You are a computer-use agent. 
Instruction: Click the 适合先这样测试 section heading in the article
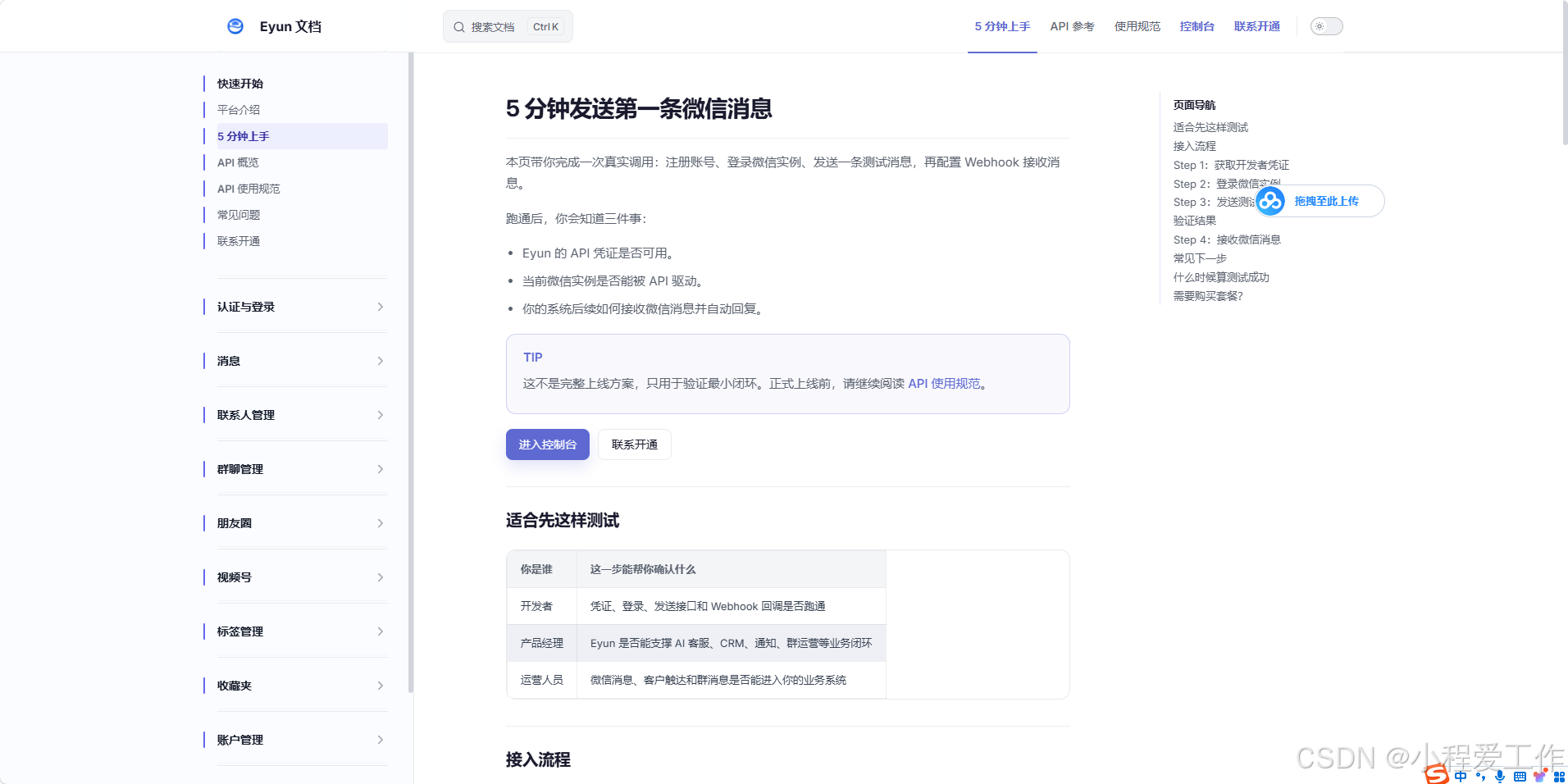click(x=563, y=520)
